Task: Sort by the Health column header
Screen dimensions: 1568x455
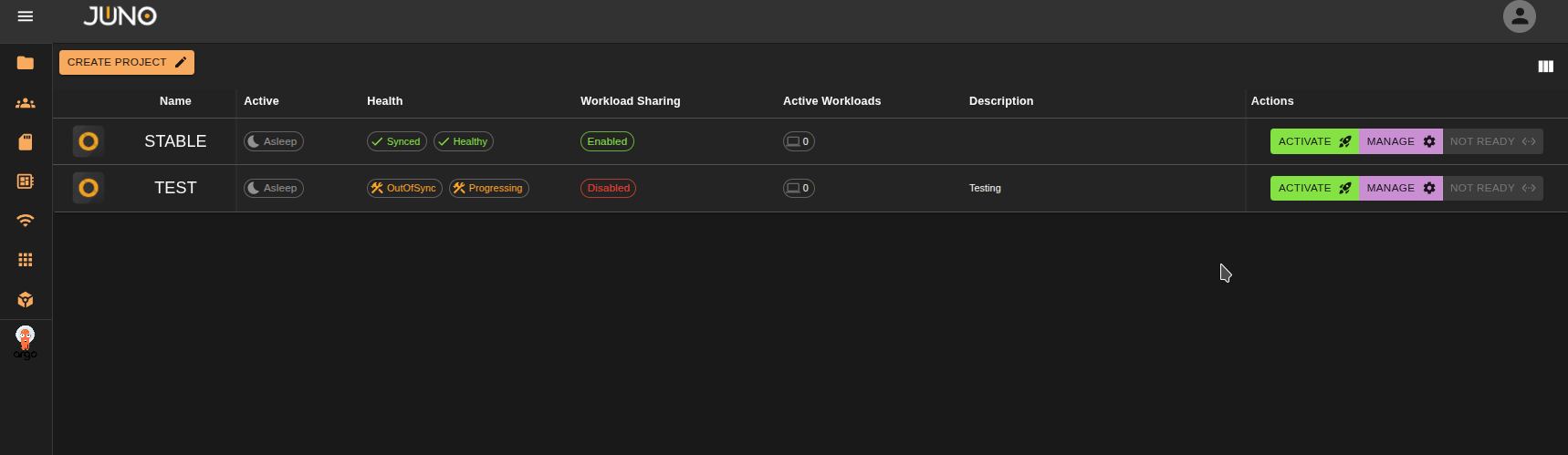Action: pyautogui.click(x=384, y=101)
